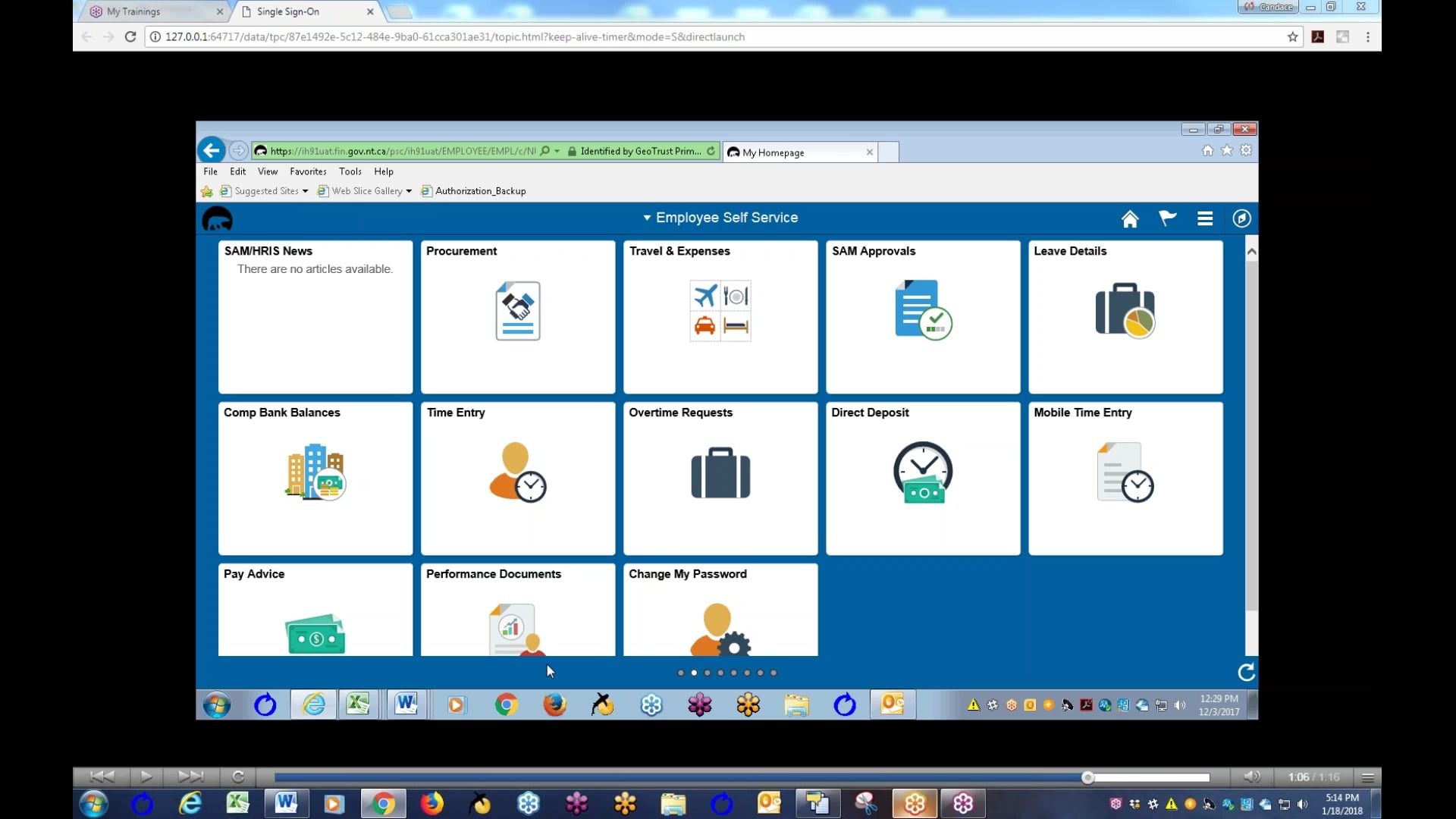Refresh the page using the circular arrow icon
The image size is (1456, 819).
[x=1246, y=672]
